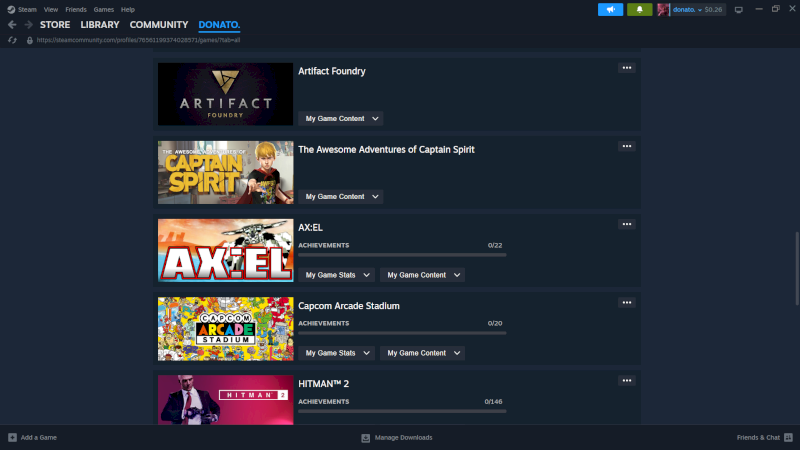
Task: Expand My Game Content for Captain Spirit
Action: 341,196
